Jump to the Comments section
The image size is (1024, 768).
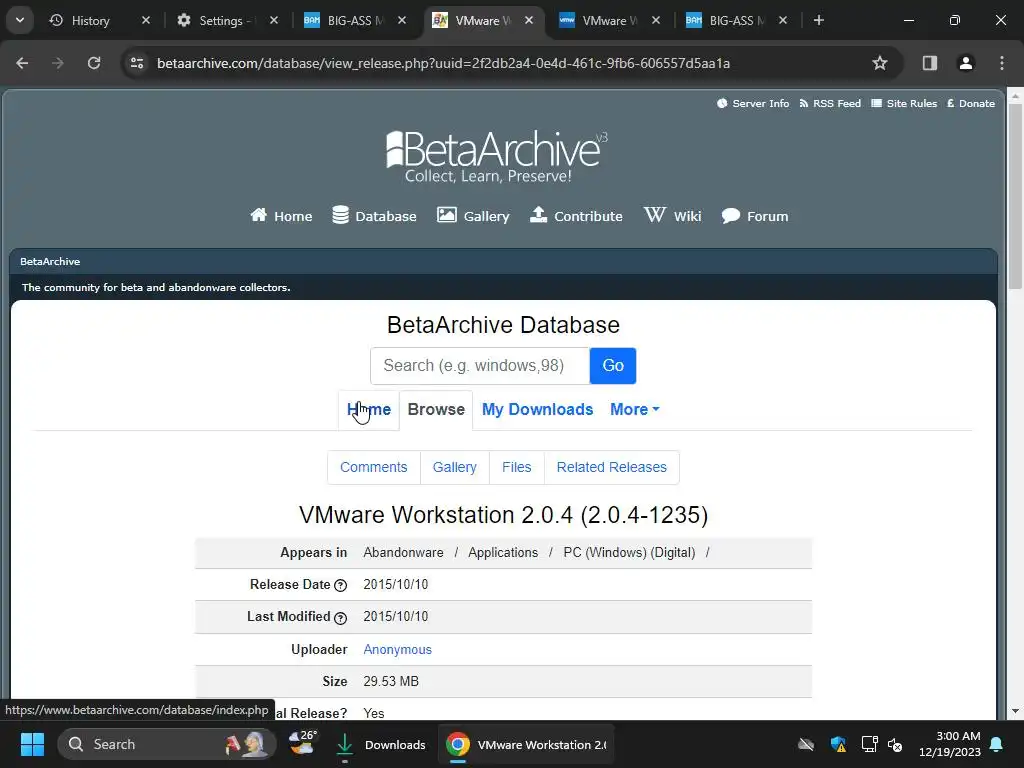[374, 468]
